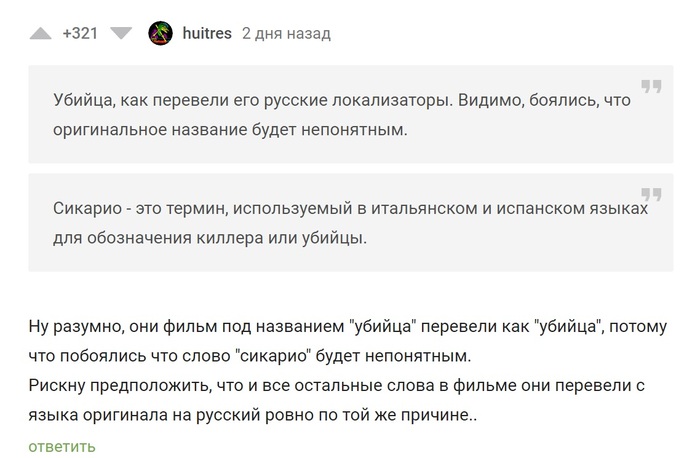Reply using the "ответить" link
Viewport: 700px width, 458px height.
coord(62,445)
